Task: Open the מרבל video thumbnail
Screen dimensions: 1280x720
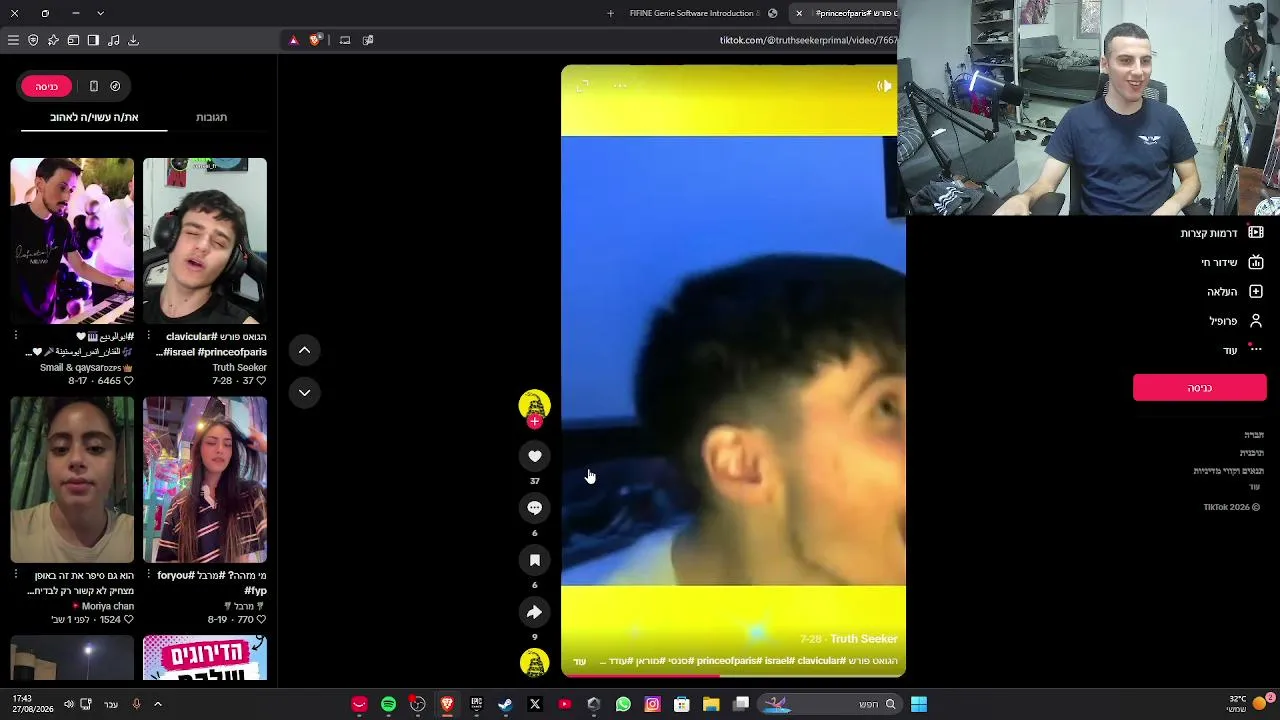Action: [x=205, y=480]
